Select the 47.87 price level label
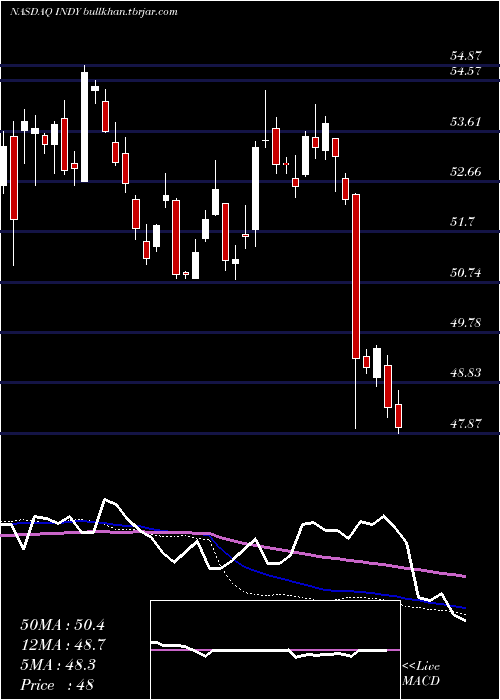Image resolution: width=500 pixels, height=700 pixels. (x=465, y=423)
